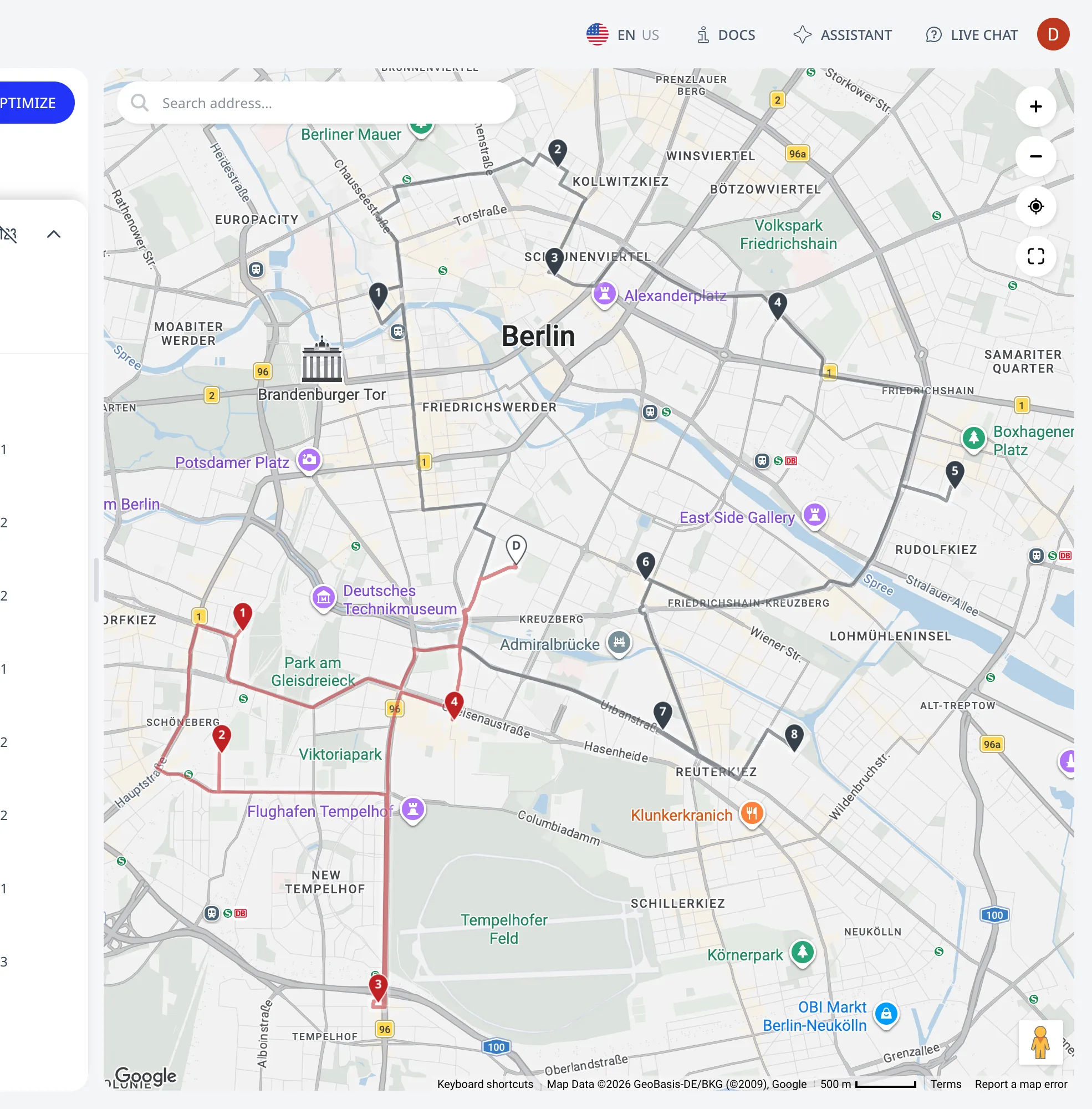This screenshot has height=1109, width=1092.
Task: Click the Potsdamer Platz camera icon
Action: [309, 460]
